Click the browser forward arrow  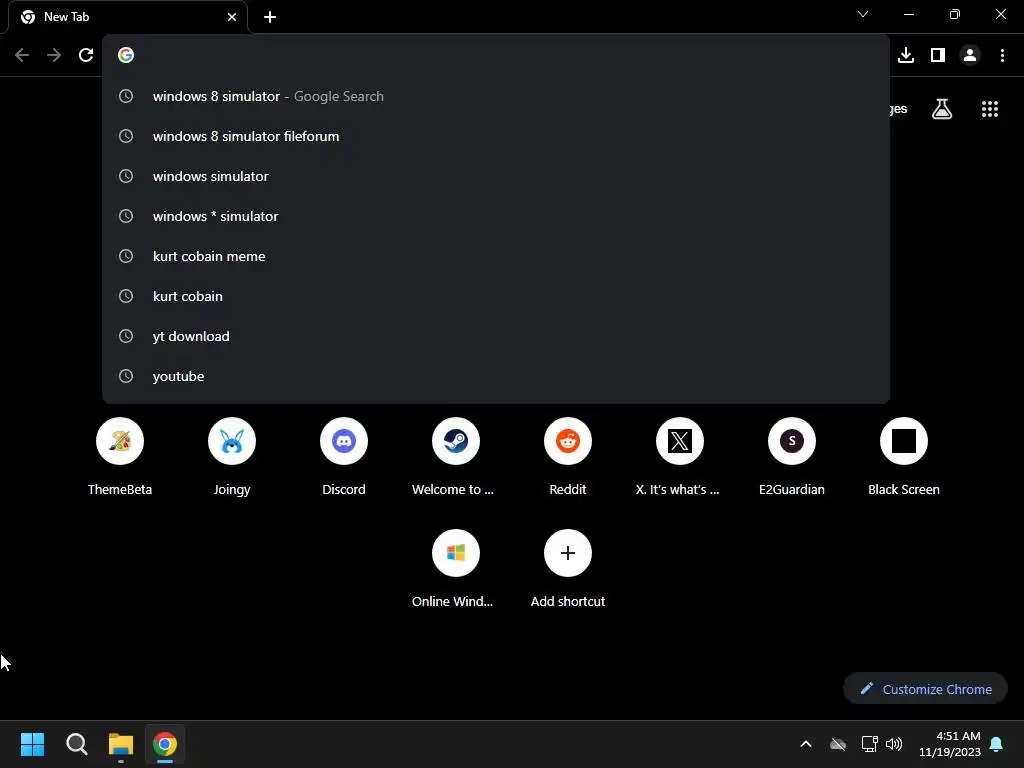[54, 55]
